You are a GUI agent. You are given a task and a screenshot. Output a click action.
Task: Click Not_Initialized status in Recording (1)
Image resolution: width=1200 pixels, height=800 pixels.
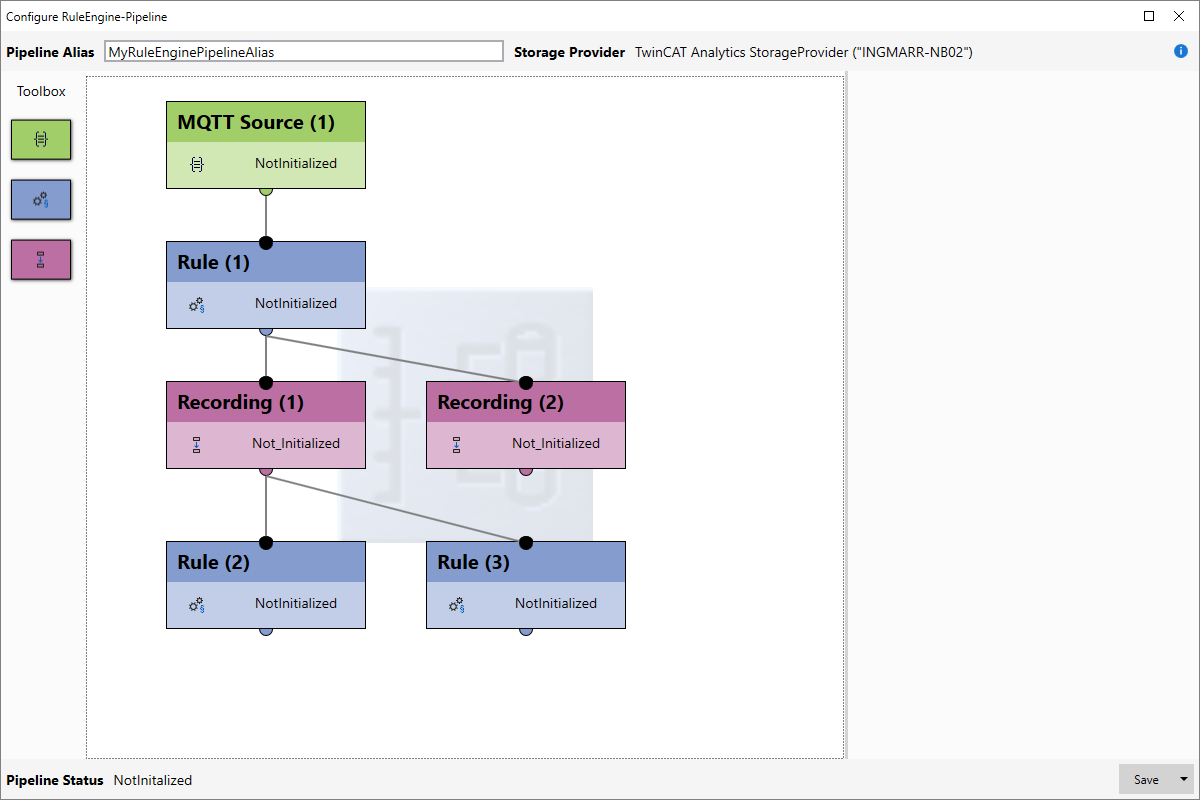click(296, 443)
